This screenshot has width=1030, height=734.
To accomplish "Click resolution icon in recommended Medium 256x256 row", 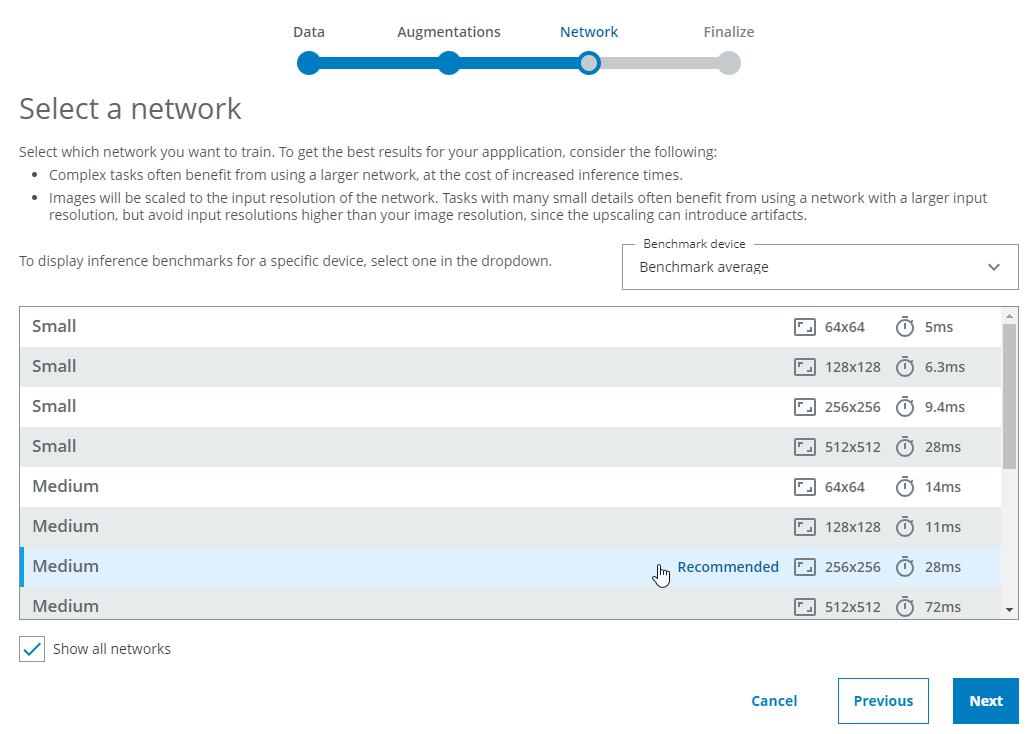I will coord(805,567).
